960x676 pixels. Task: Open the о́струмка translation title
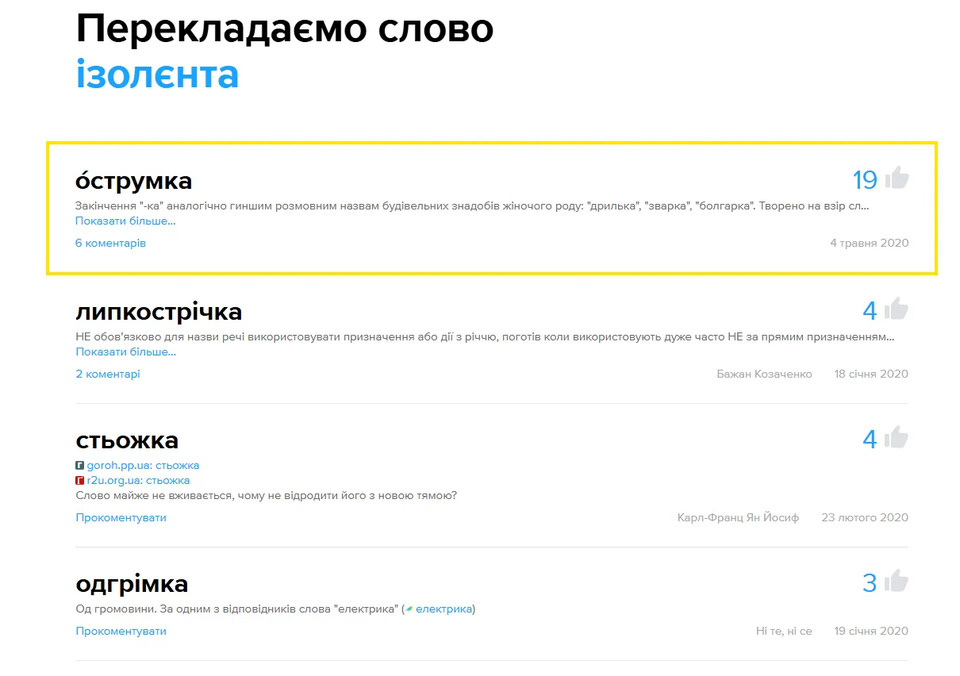(134, 181)
